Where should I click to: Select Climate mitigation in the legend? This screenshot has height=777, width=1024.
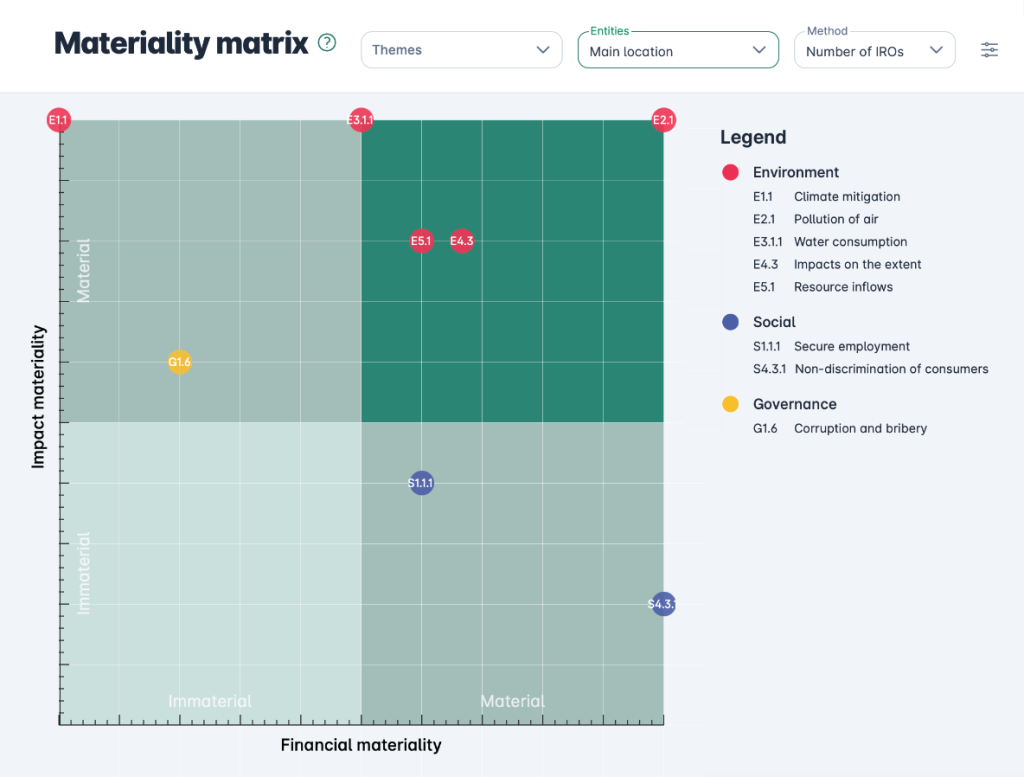pyautogui.click(x=846, y=197)
